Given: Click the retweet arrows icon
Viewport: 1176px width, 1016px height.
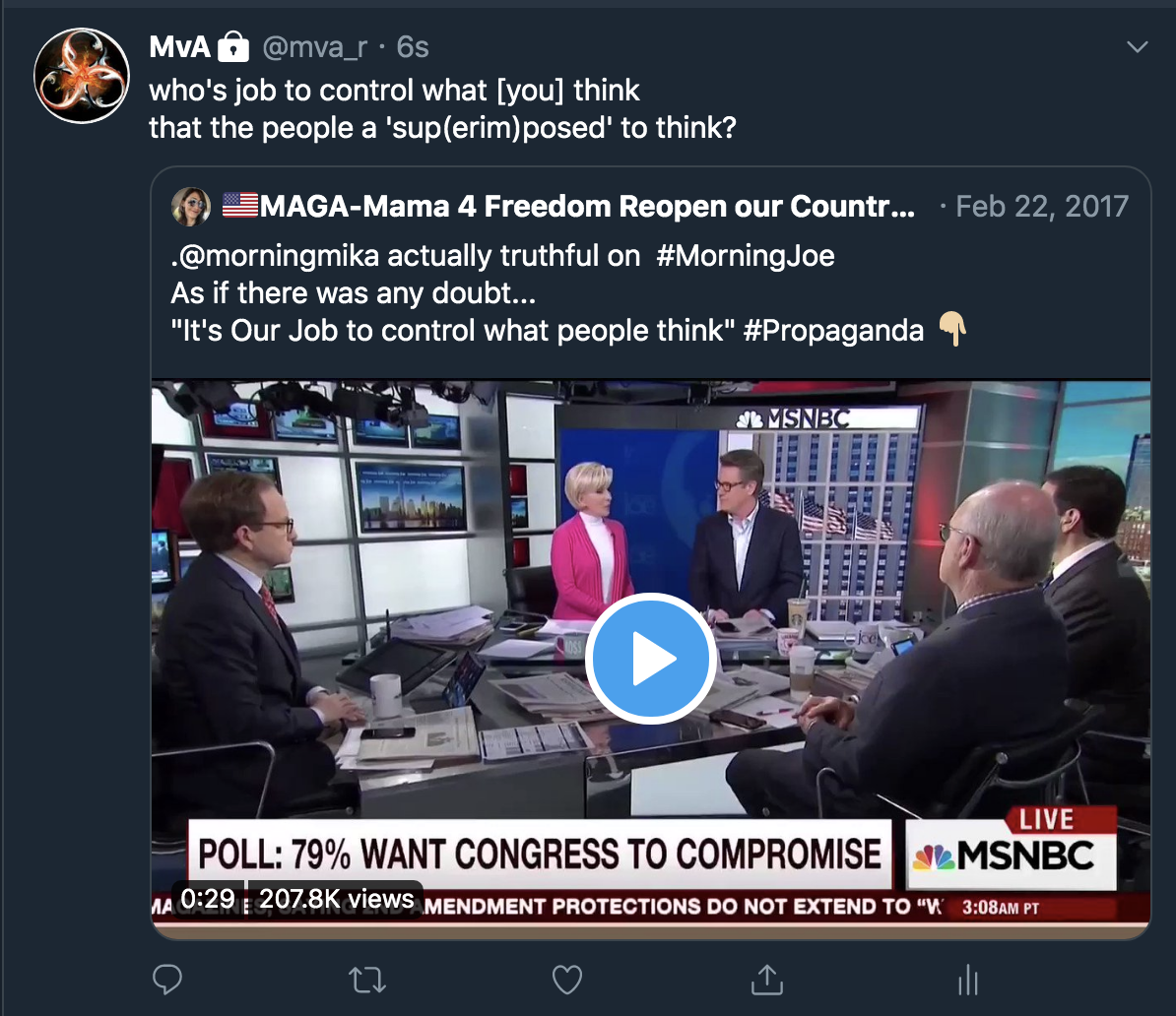Looking at the screenshot, I should 367,980.
